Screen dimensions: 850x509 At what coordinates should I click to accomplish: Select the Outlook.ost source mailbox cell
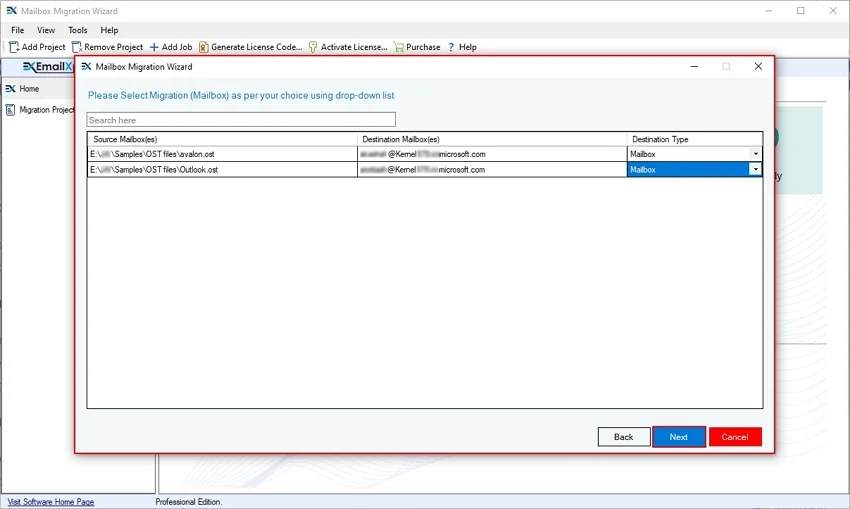222,169
